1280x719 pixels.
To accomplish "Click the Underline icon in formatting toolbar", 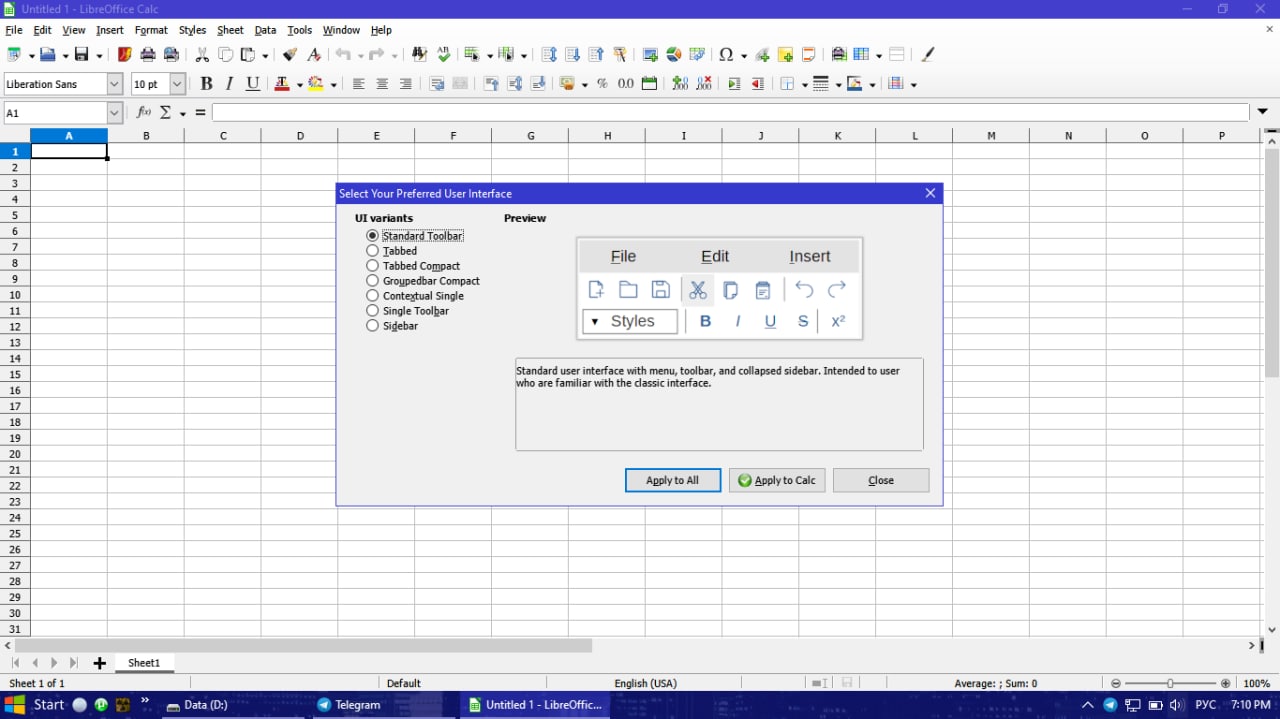I will pyautogui.click(x=253, y=84).
